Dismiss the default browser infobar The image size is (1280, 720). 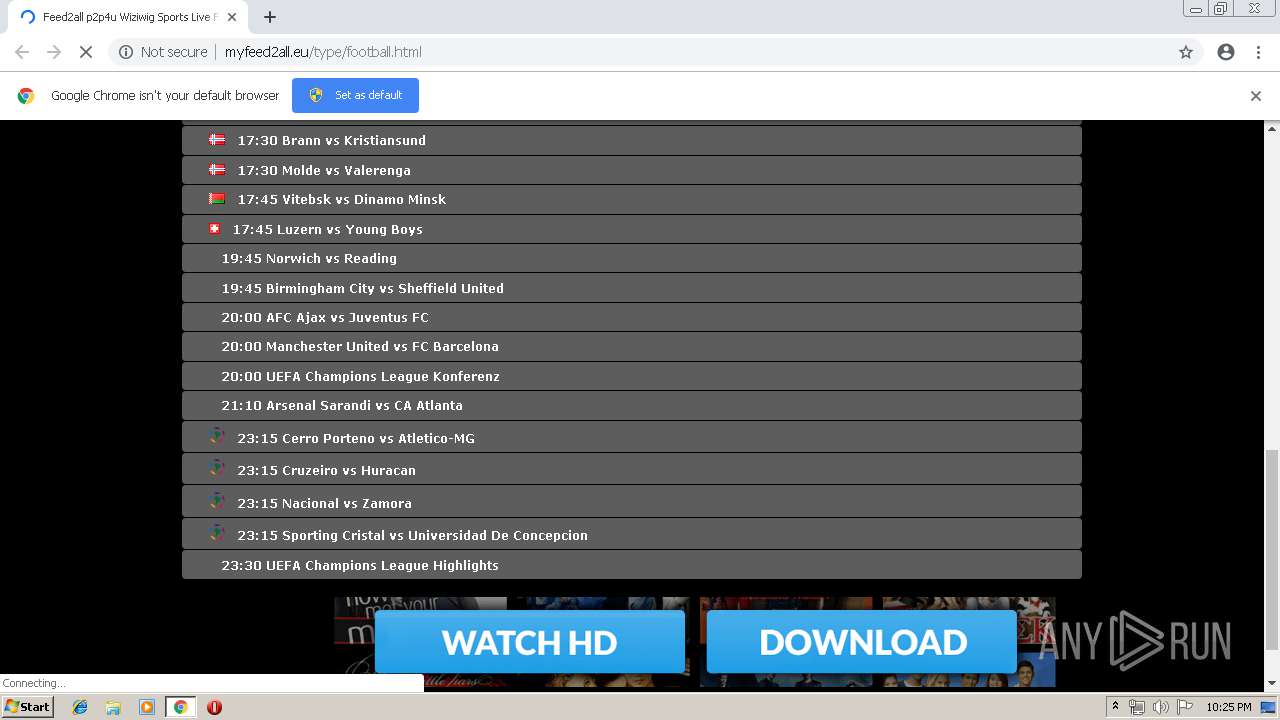pyautogui.click(x=1256, y=96)
